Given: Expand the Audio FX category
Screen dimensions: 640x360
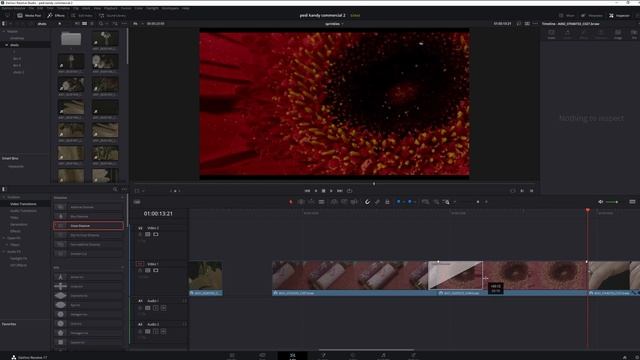Looking at the screenshot, I should click(4, 252).
